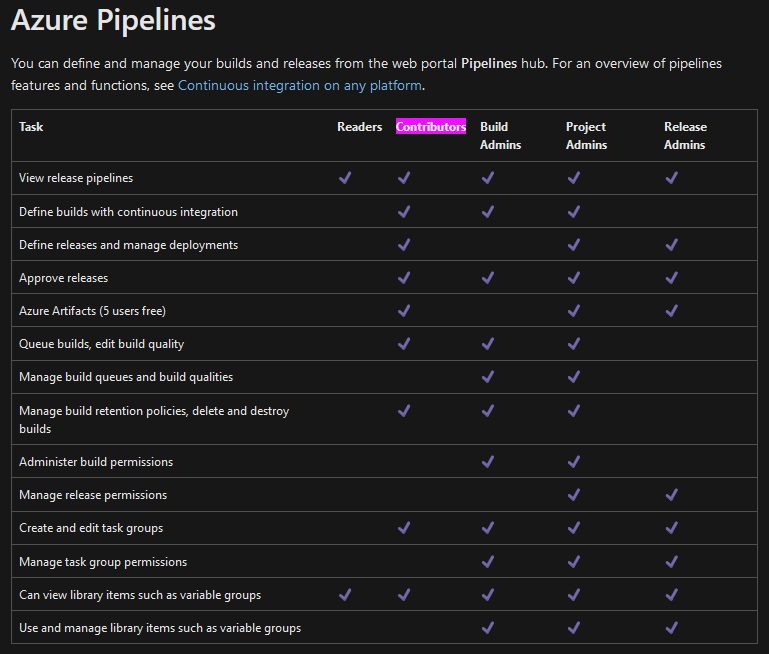
Task: Click the Task column header
Action: tap(31, 126)
